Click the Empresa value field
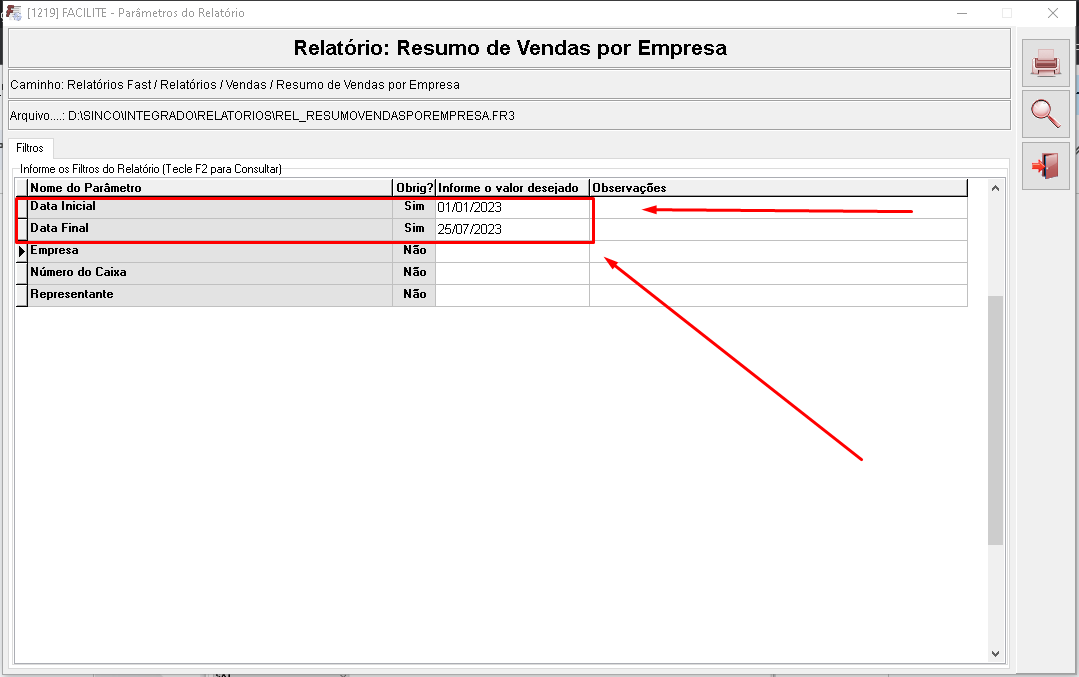1079x677 pixels. point(512,251)
